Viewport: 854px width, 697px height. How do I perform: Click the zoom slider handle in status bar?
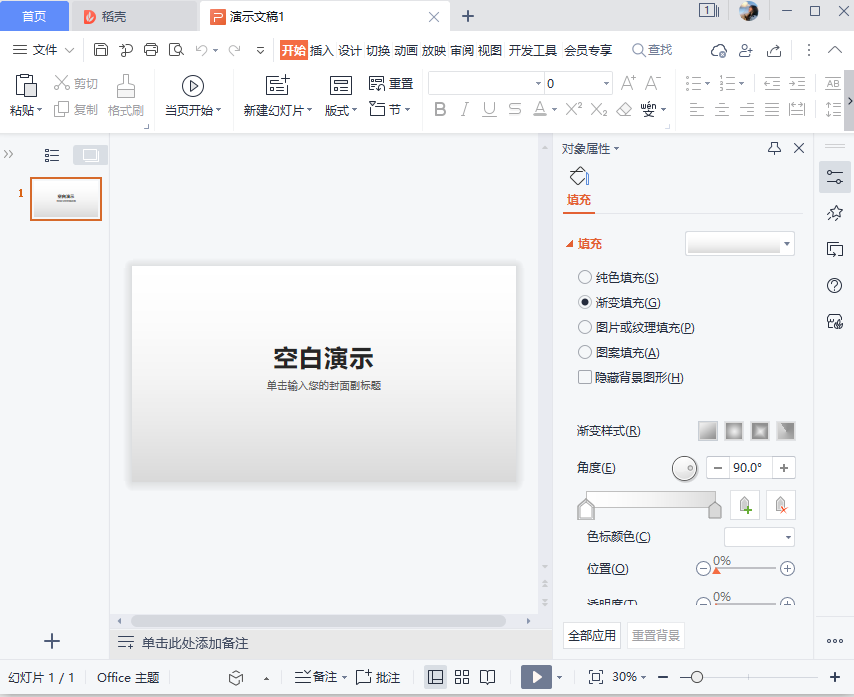(x=697, y=677)
